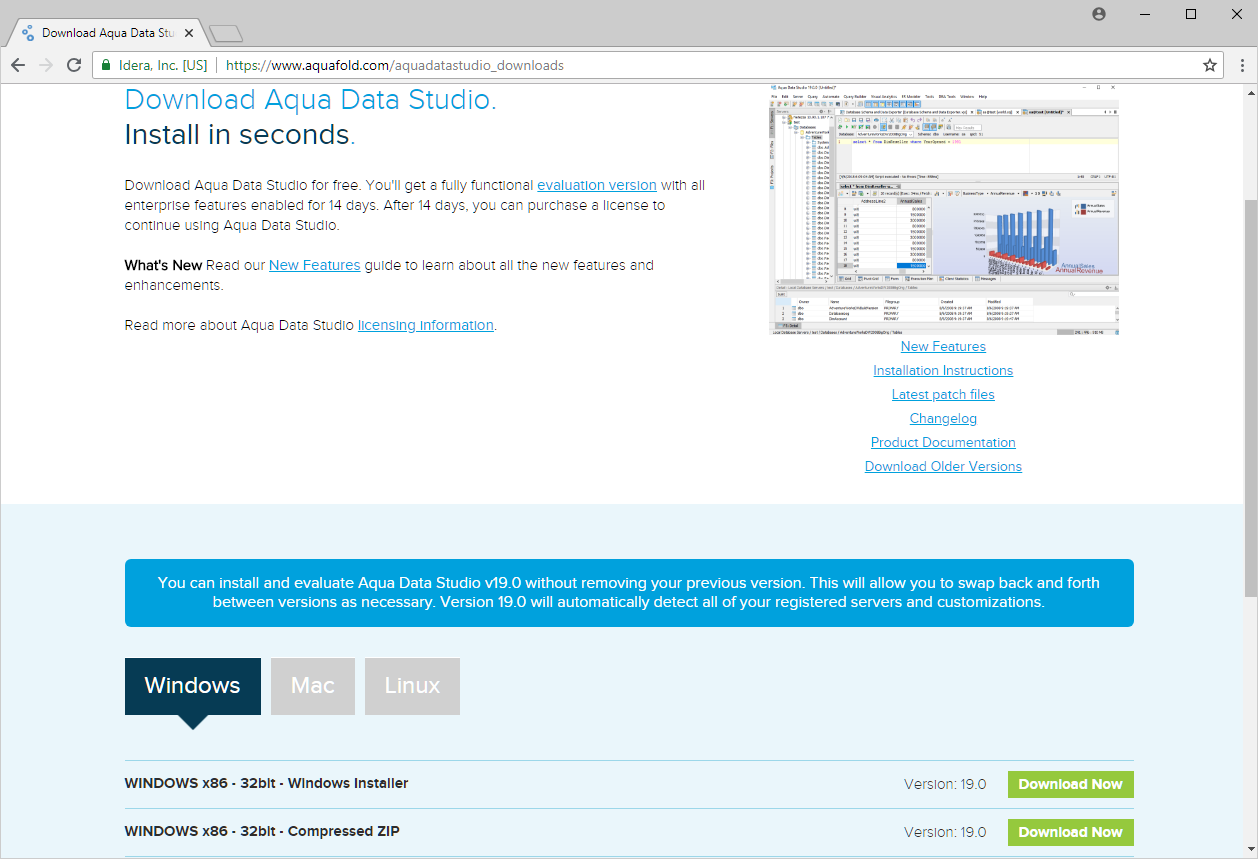Open the evaluation version link
1258x859 pixels.
pyautogui.click(x=597, y=185)
